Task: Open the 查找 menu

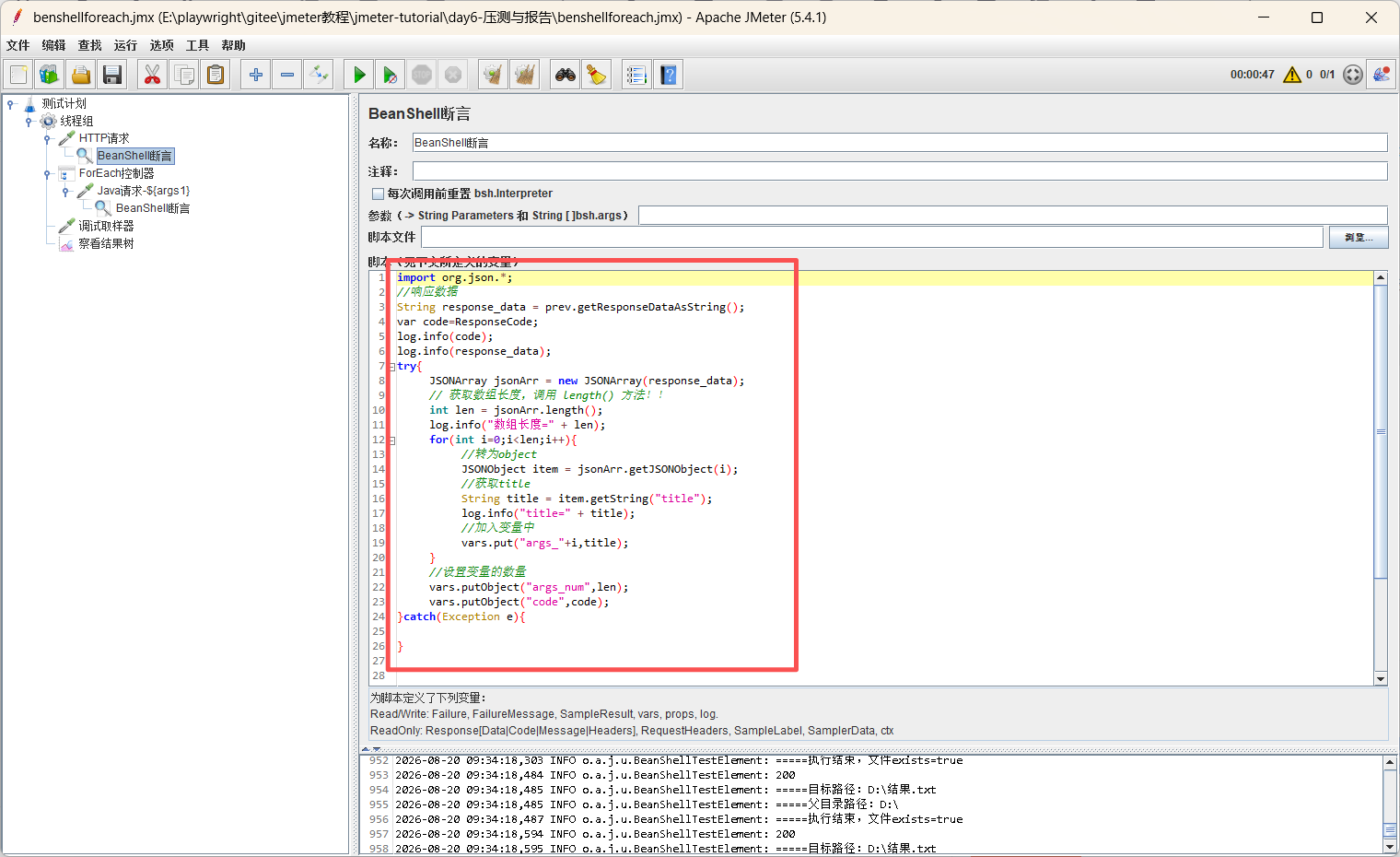Action: [x=89, y=45]
